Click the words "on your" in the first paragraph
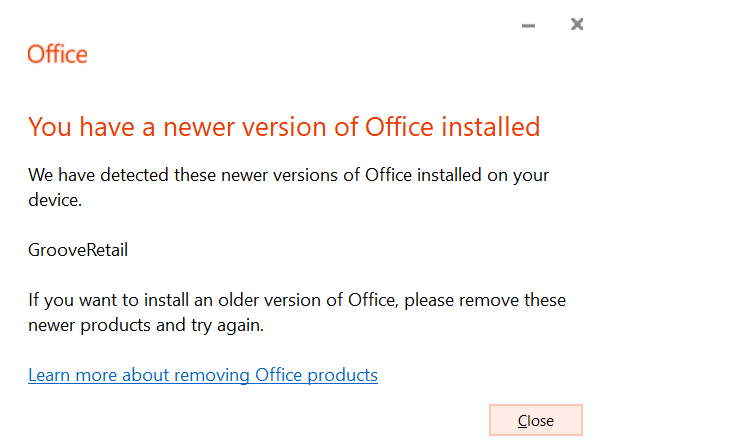Screen dimensions: 739x443 click(x=521, y=175)
